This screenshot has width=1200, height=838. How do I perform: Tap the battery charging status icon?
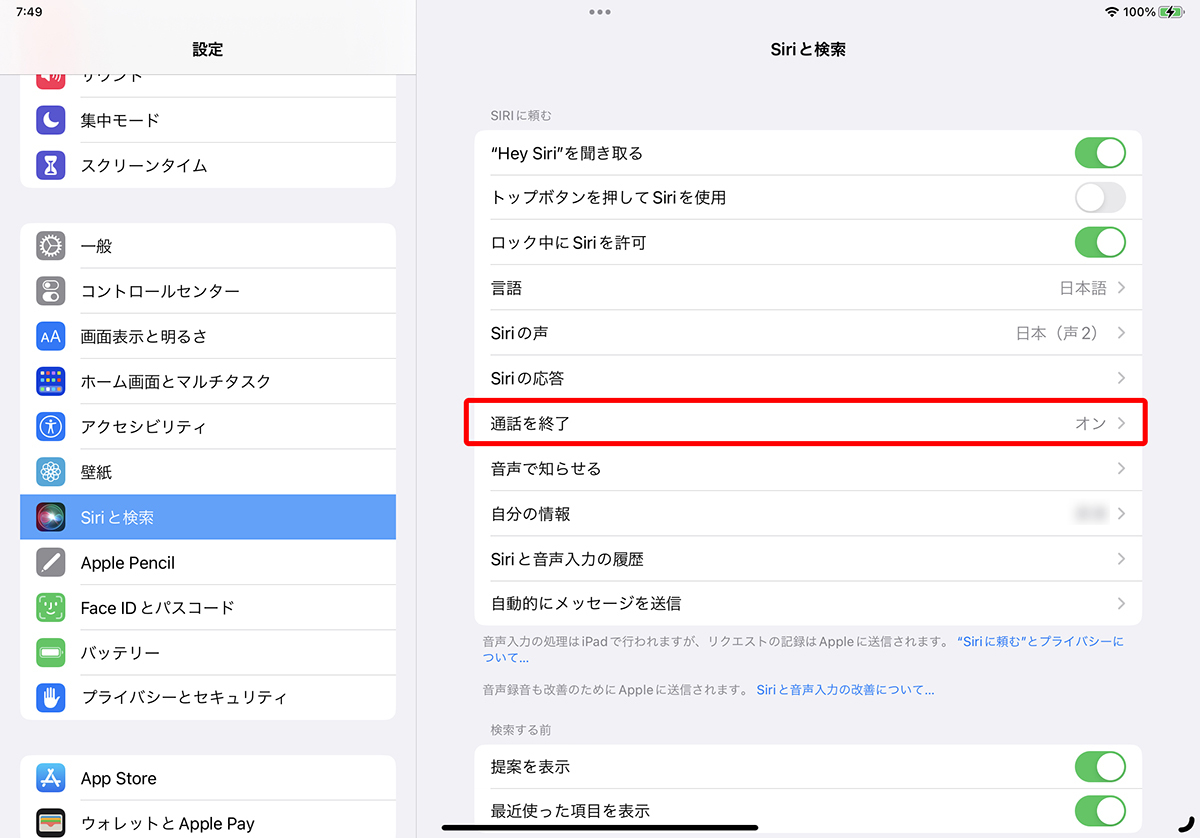coord(1171,12)
